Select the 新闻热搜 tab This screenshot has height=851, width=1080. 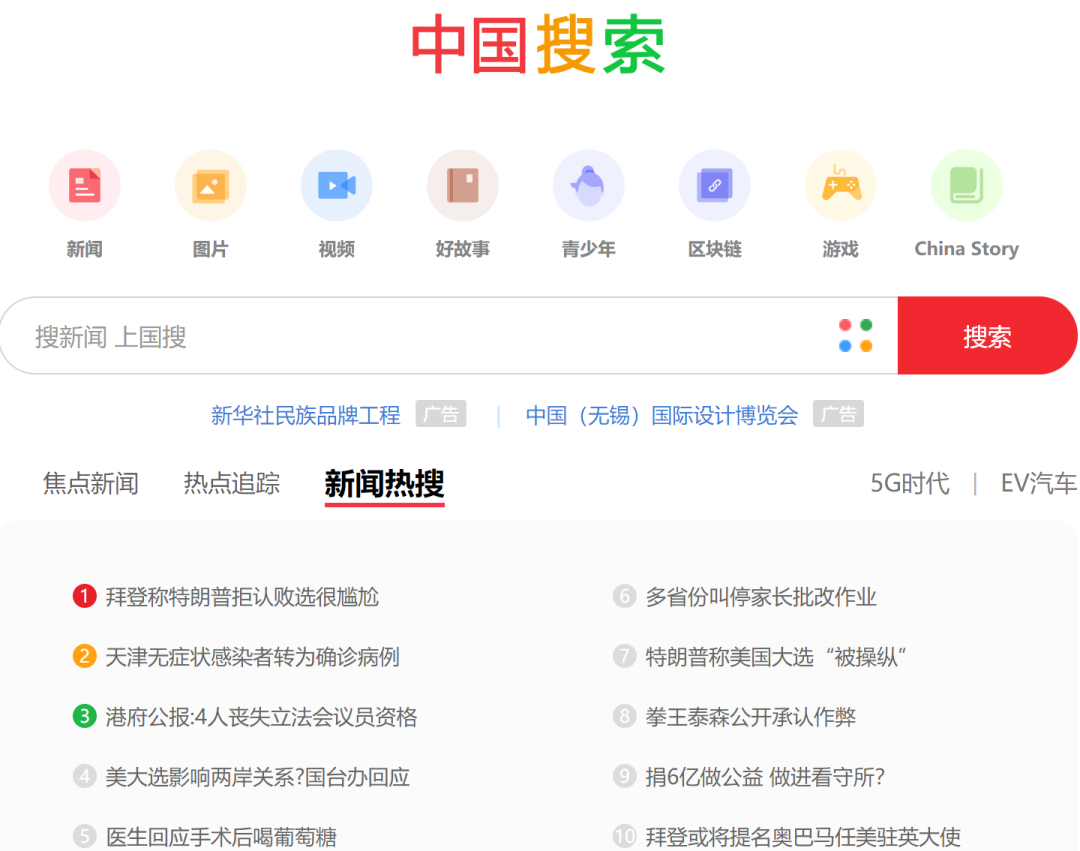384,483
